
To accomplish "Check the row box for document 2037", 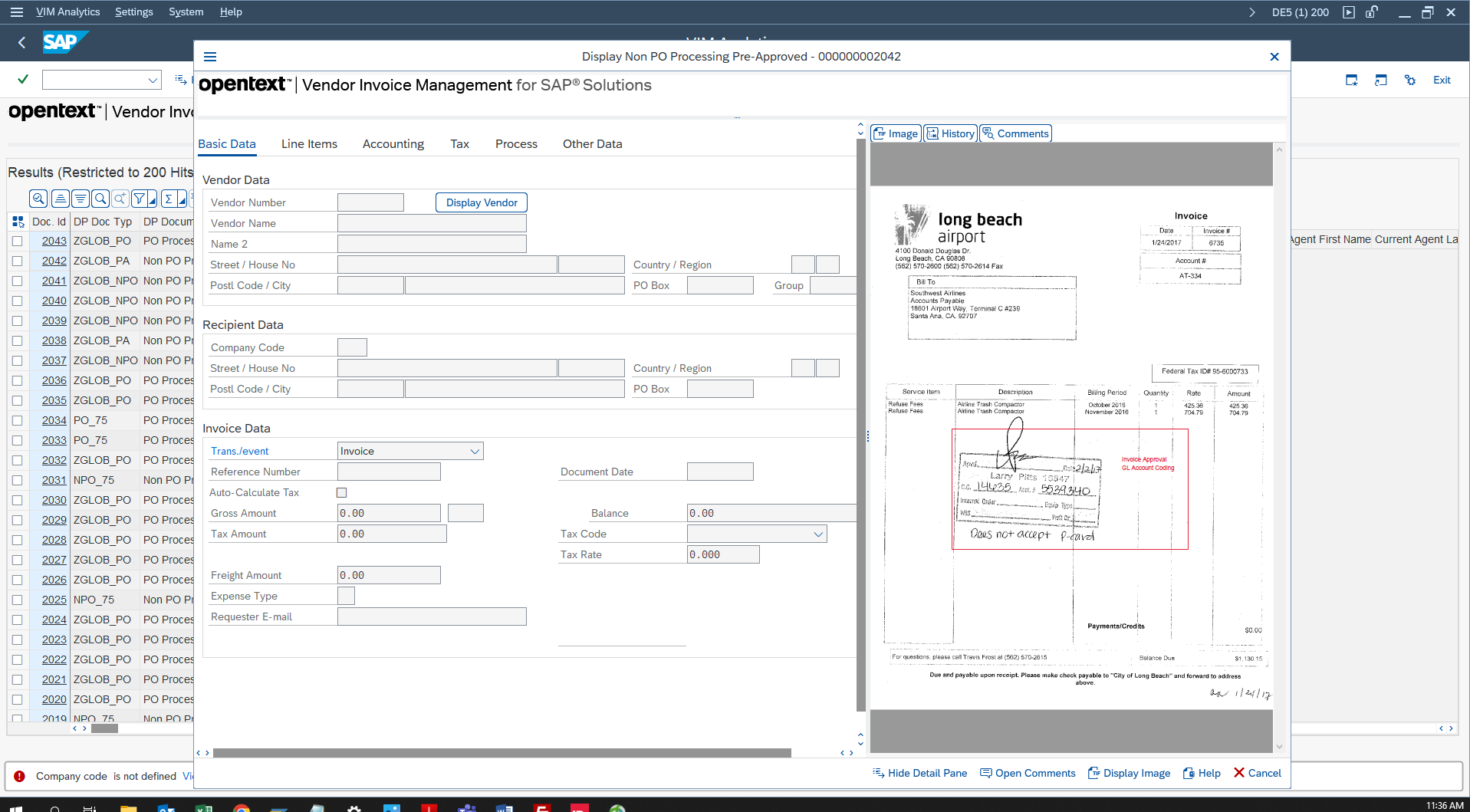I will pos(17,360).
